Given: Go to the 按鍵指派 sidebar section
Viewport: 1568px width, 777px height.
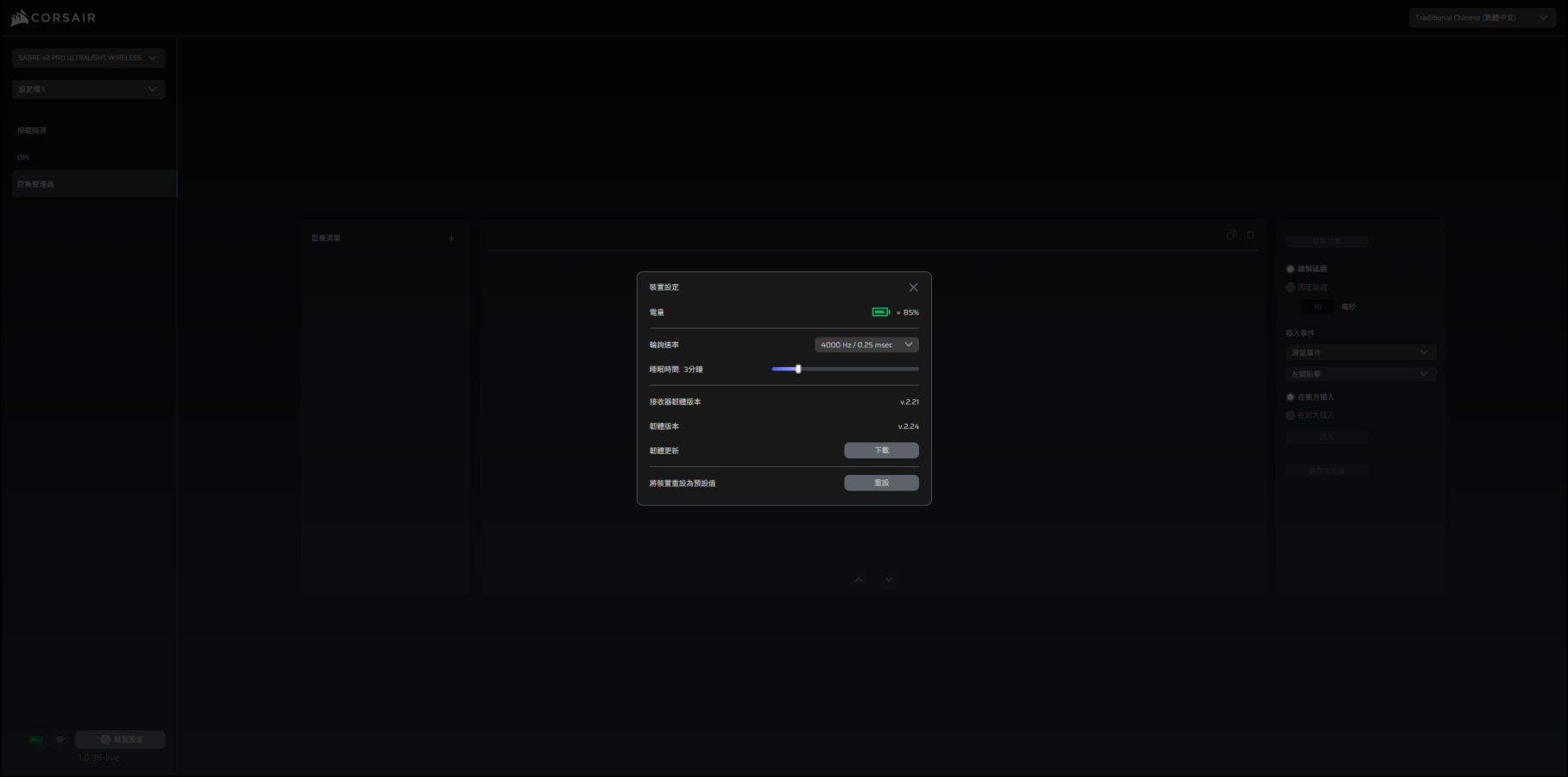Looking at the screenshot, I should (x=33, y=130).
